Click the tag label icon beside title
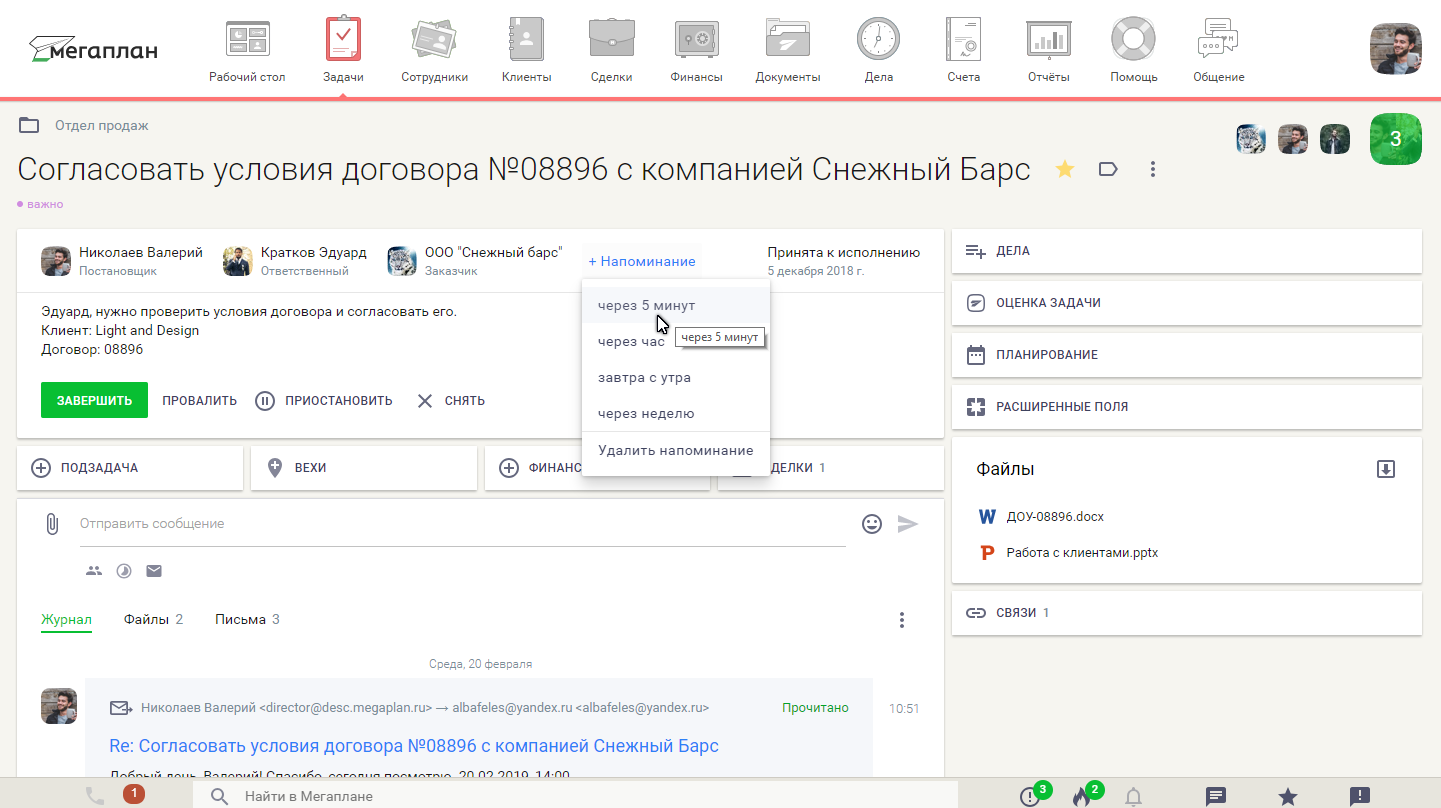The width and height of the screenshot is (1441, 808). click(1108, 169)
